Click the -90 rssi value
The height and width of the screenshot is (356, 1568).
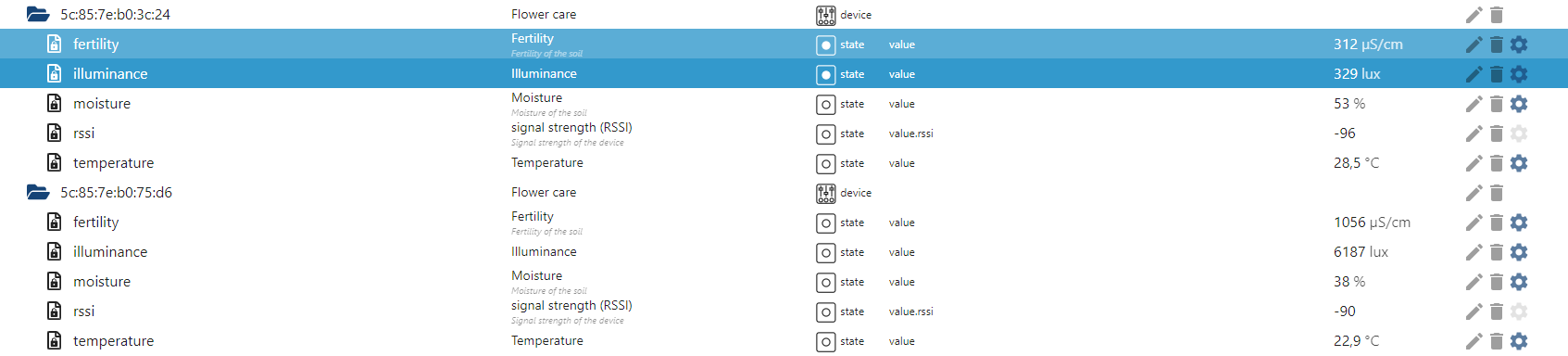point(1345,311)
